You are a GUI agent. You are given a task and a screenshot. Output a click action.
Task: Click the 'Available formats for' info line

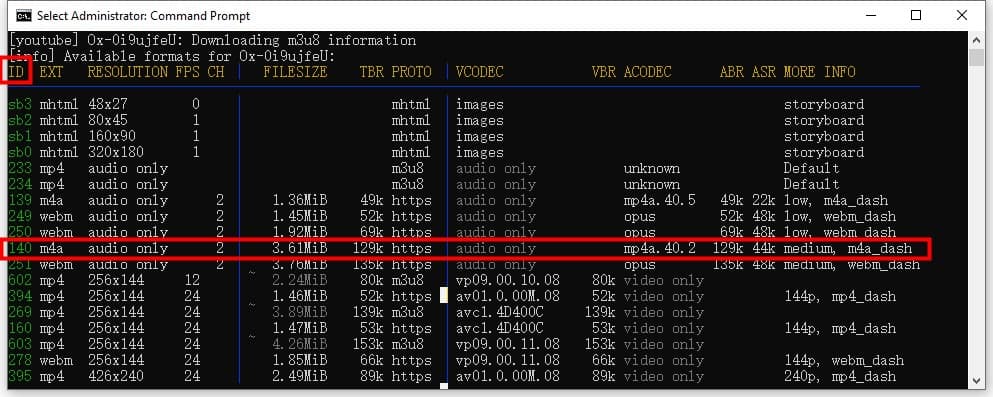pyautogui.click(x=172, y=56)
